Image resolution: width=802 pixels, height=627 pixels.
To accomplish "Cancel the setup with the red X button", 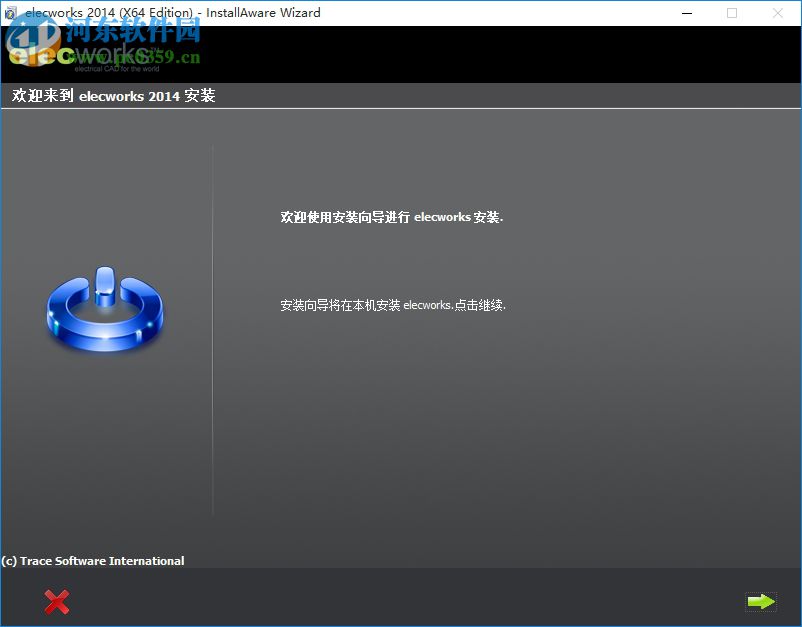I will coord(56,602).
